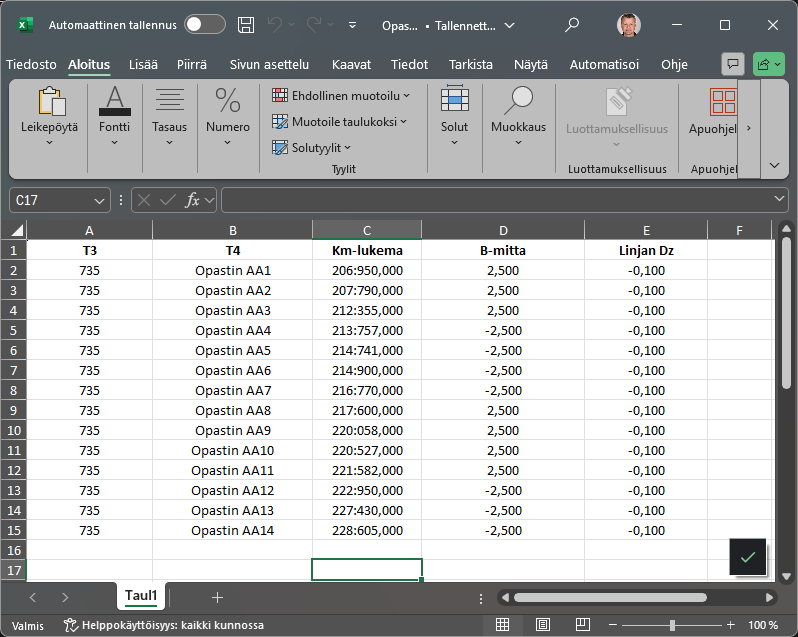Open the Fontti font group
798x637 pixels.
(114, 116)
